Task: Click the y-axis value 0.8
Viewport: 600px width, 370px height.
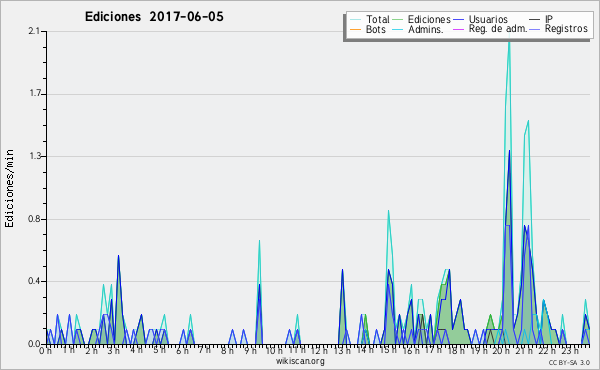Action: (x=34, y=219)
